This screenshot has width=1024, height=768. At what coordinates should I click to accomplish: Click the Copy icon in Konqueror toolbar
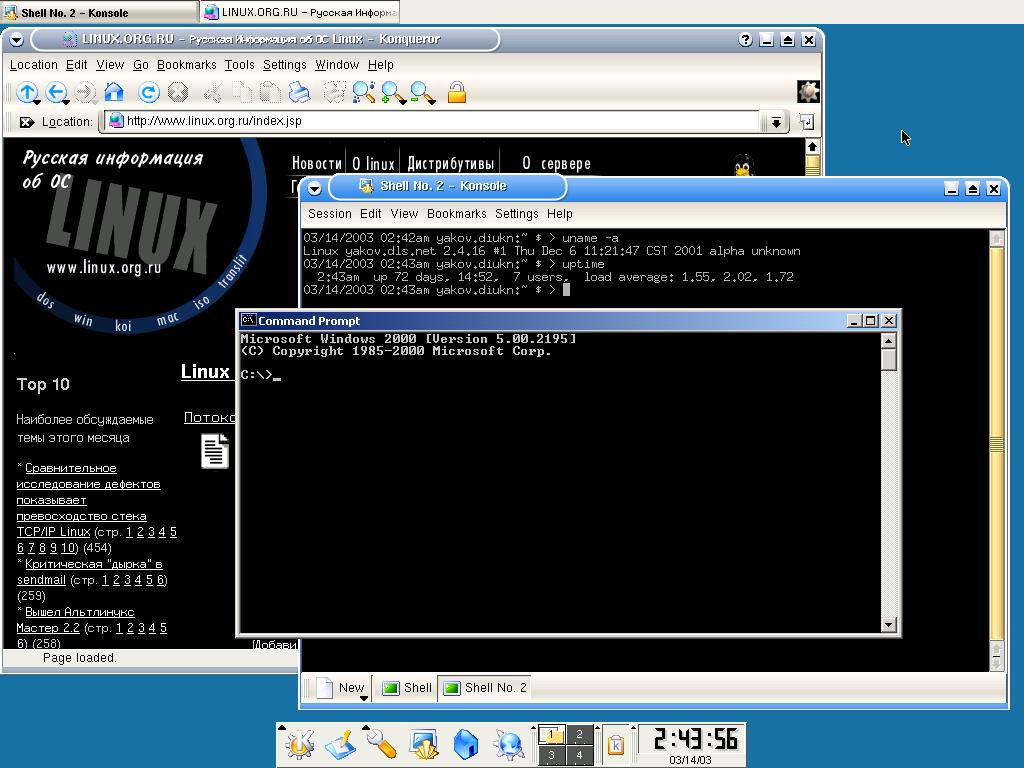click(x=242, y=92)
